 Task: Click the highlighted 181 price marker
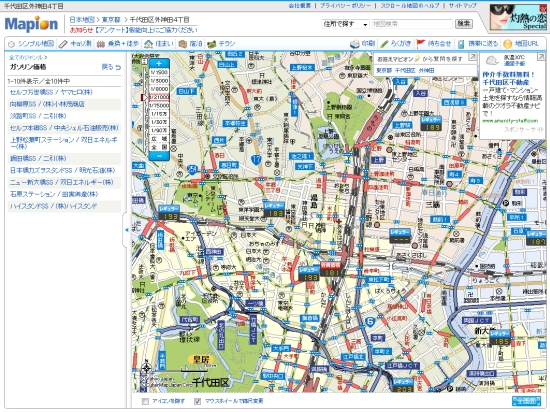tap(330, 269)
